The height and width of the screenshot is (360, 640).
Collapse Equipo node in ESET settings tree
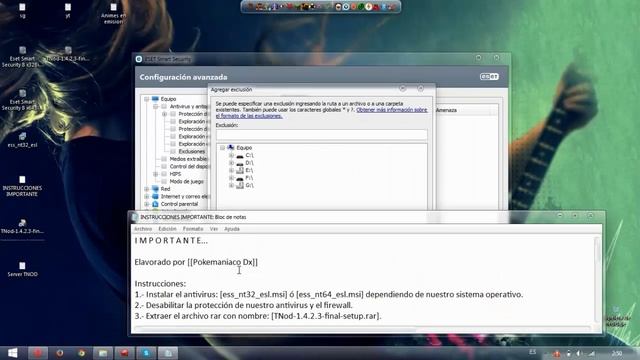coord(147,99)
